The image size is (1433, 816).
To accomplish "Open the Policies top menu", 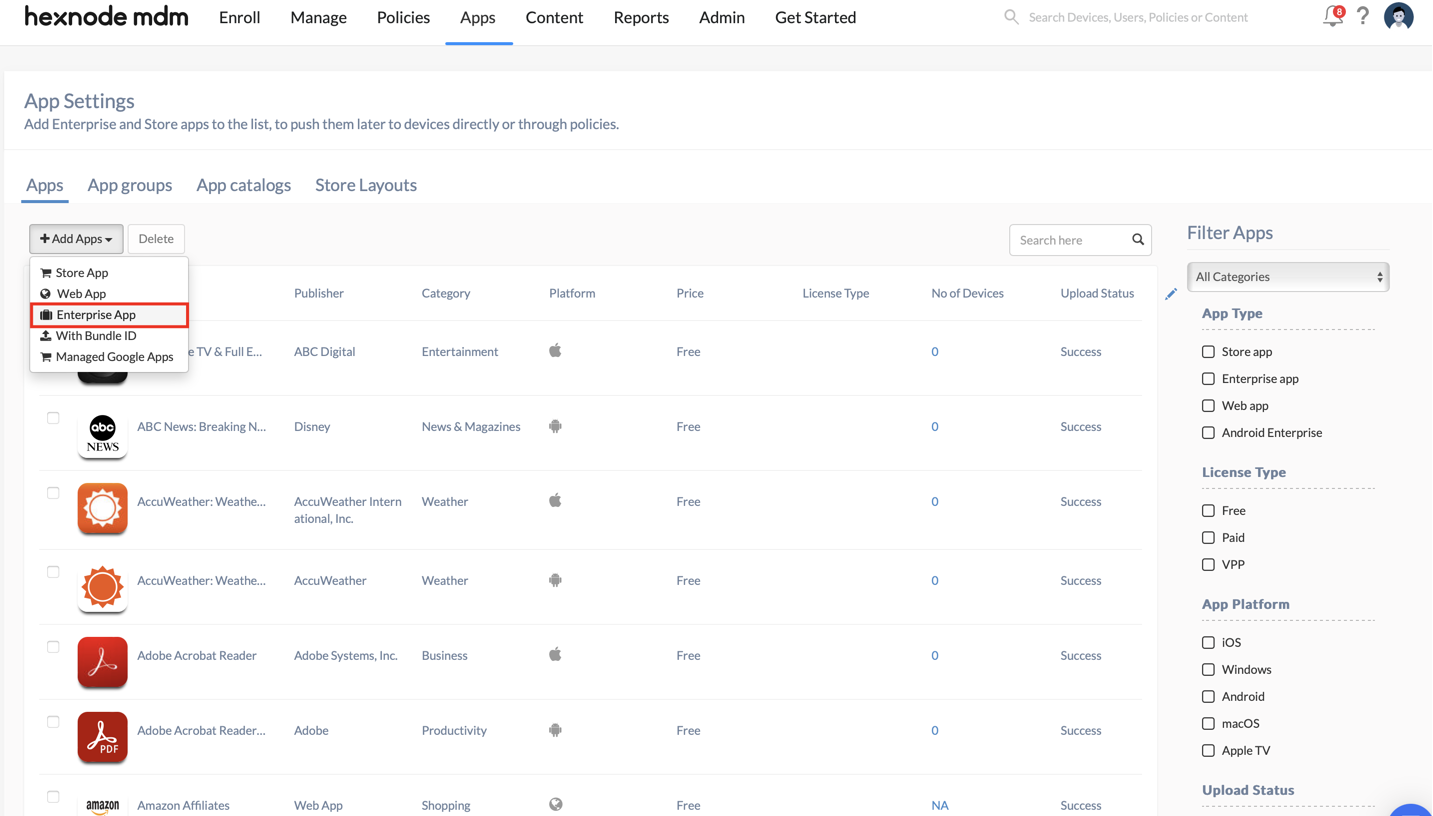I will (x=403, y=17).
